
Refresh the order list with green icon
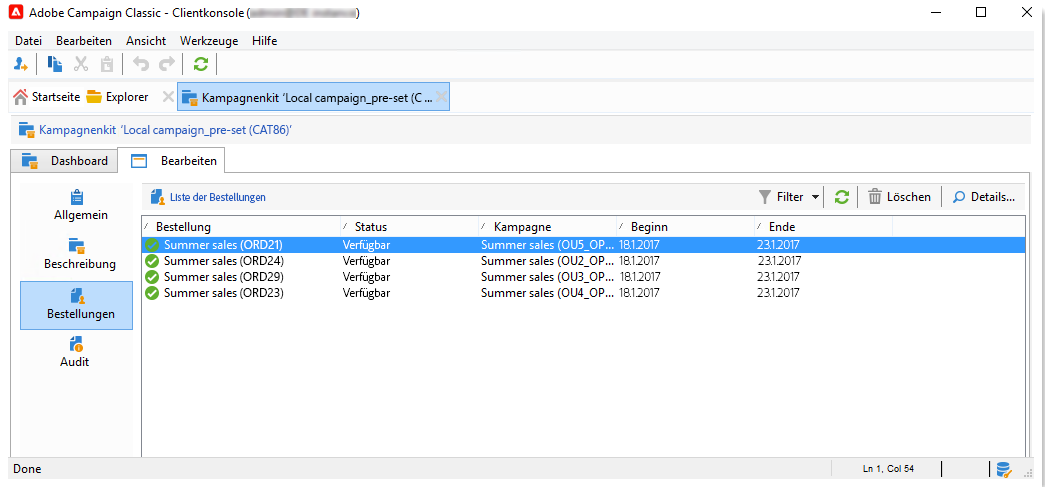(842, 197)
